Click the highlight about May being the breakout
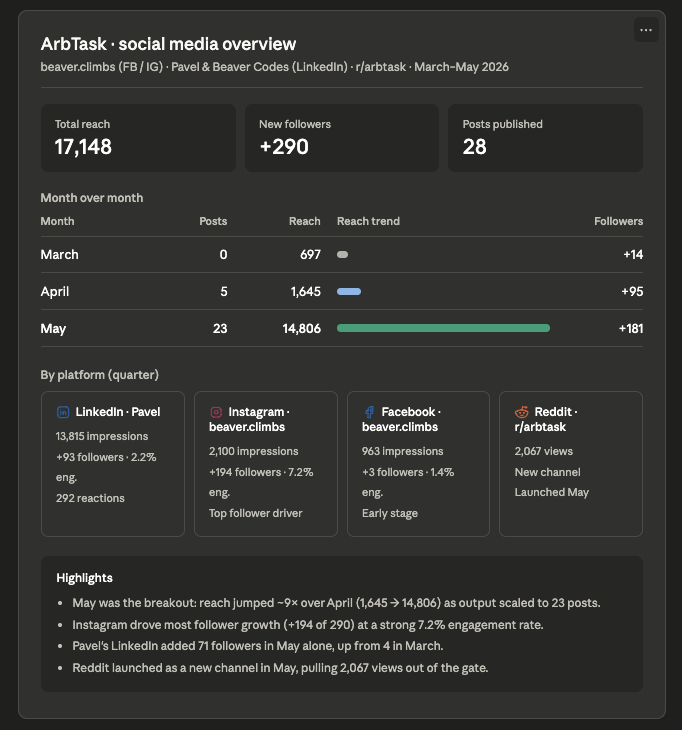682x730 pixels. click(x=336, y=603)
